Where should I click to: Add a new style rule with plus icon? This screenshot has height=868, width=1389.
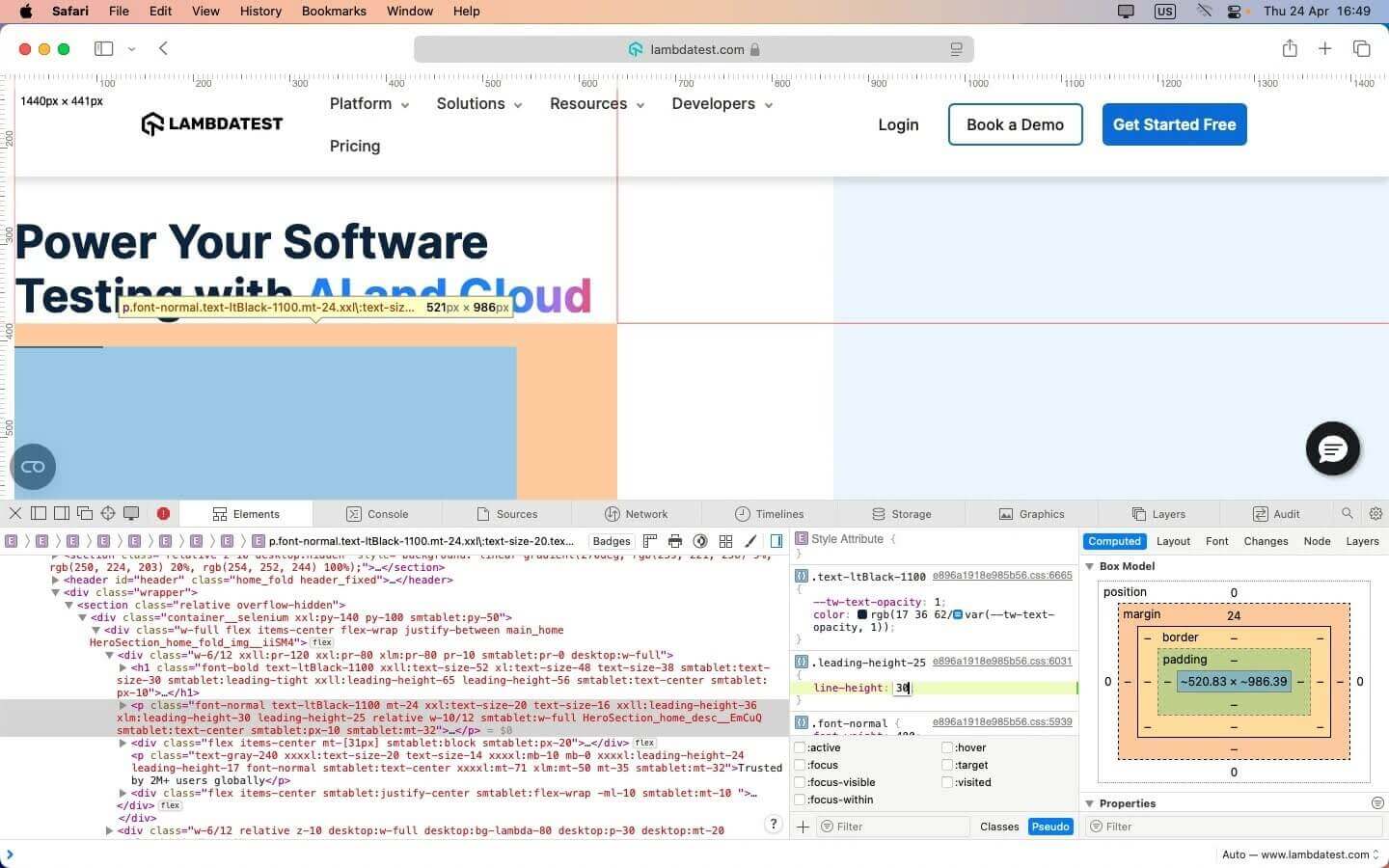(803, 827)
